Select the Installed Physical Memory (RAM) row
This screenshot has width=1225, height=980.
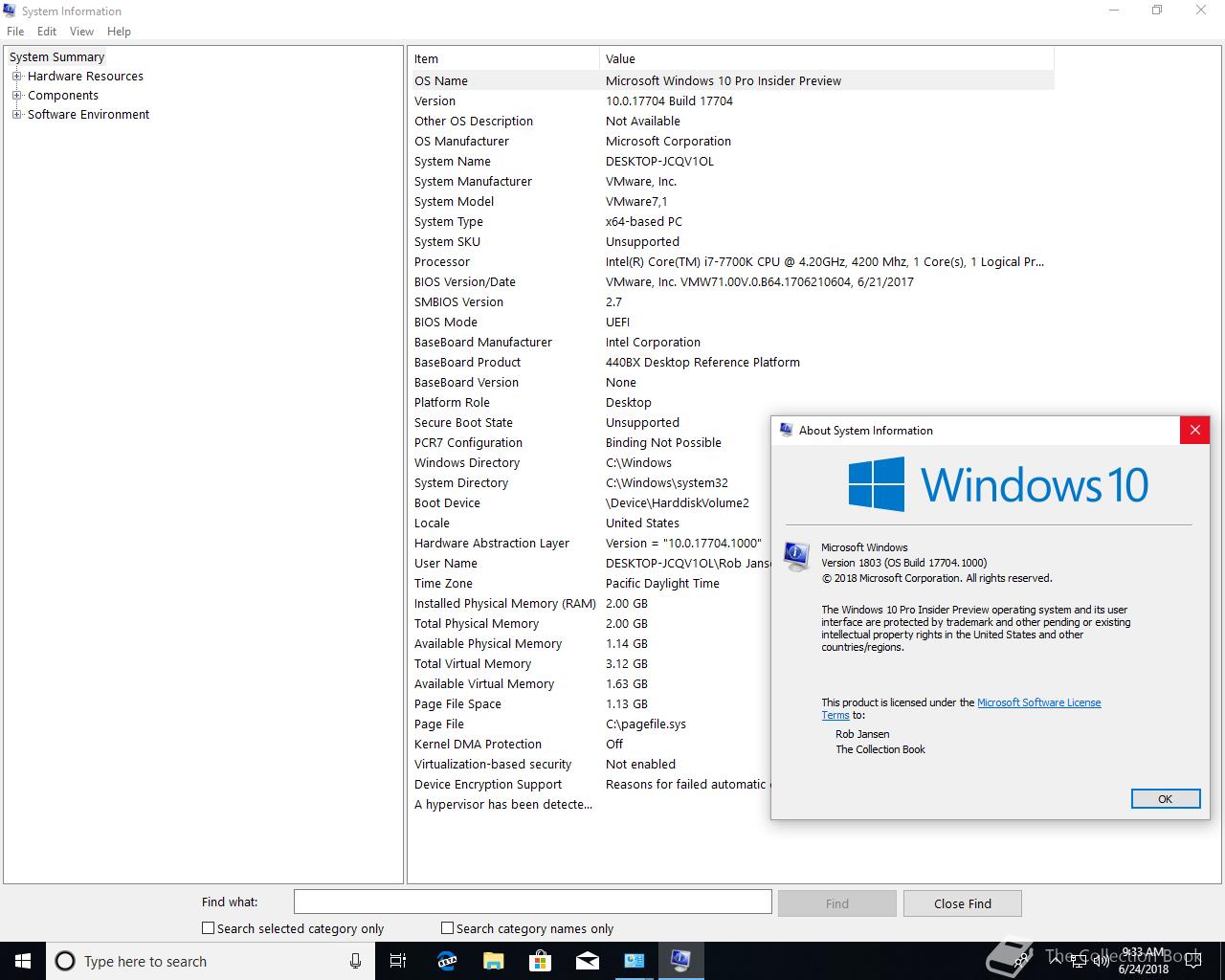[x=591, y=603]
